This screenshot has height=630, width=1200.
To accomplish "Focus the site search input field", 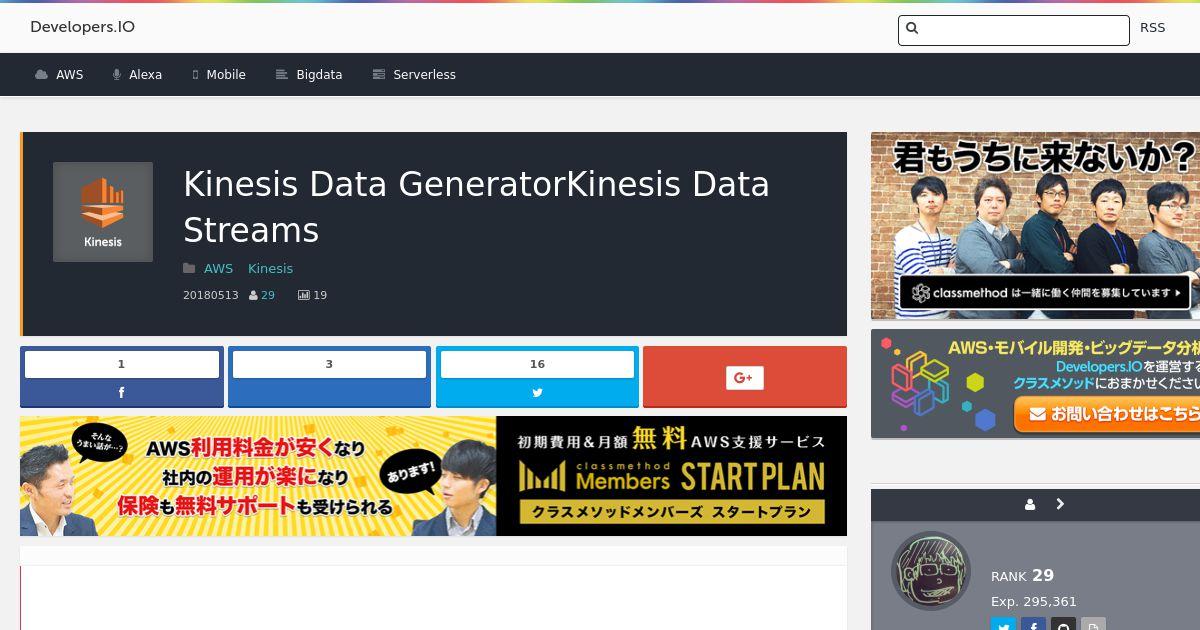I will (x=1014, y=30).
